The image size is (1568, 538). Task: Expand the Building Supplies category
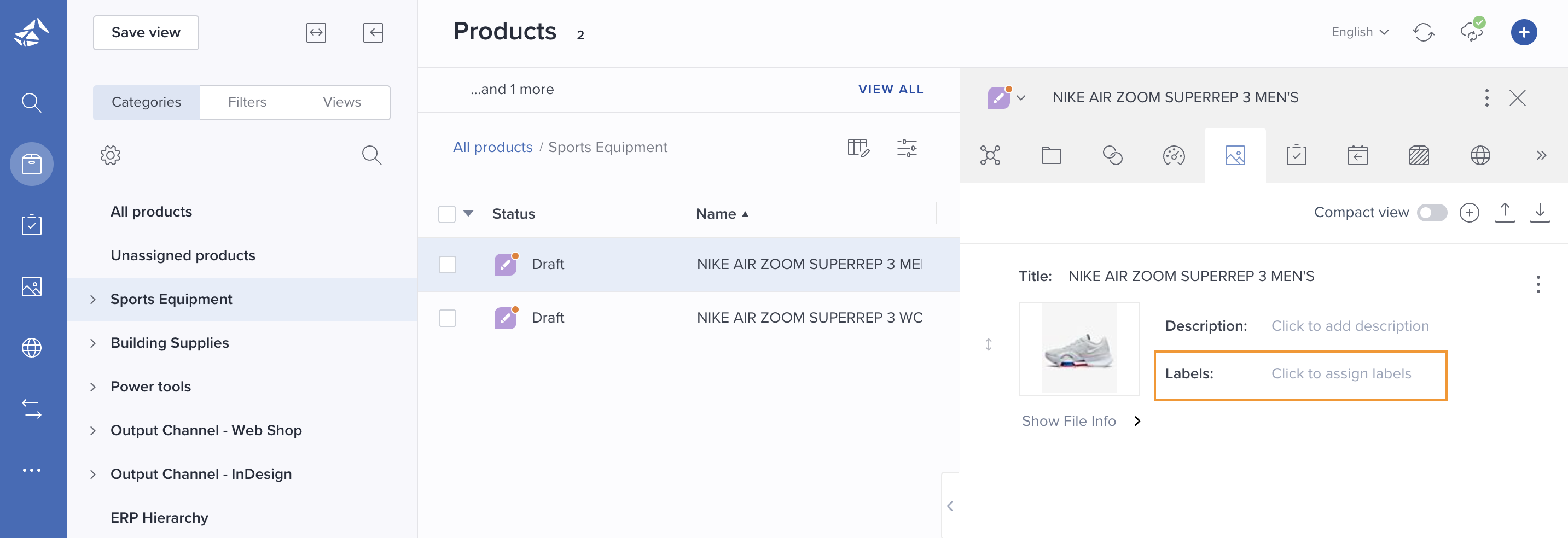[x=93, y=343]
